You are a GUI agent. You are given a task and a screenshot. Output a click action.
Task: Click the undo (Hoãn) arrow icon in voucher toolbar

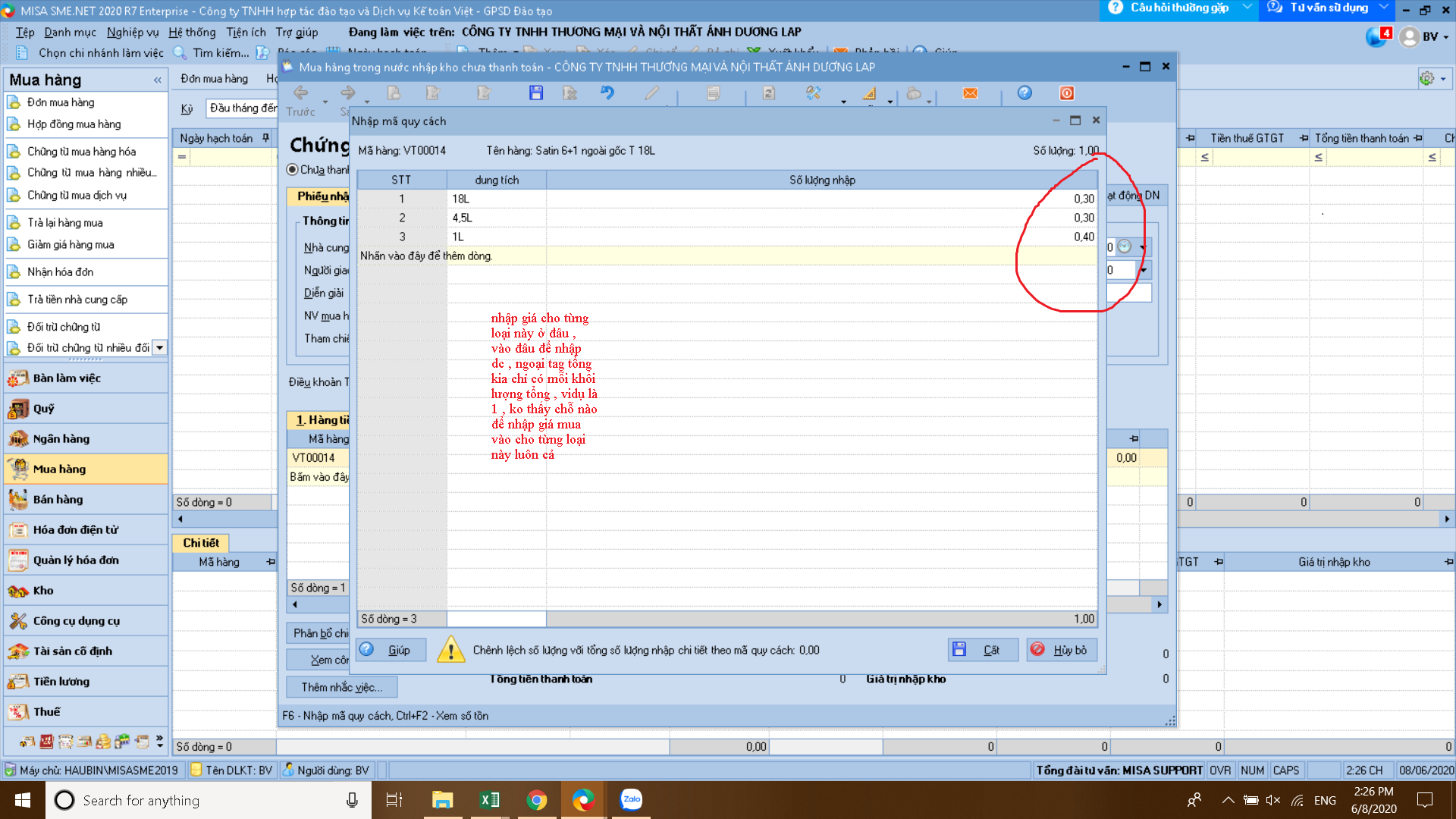pos(607,93)
